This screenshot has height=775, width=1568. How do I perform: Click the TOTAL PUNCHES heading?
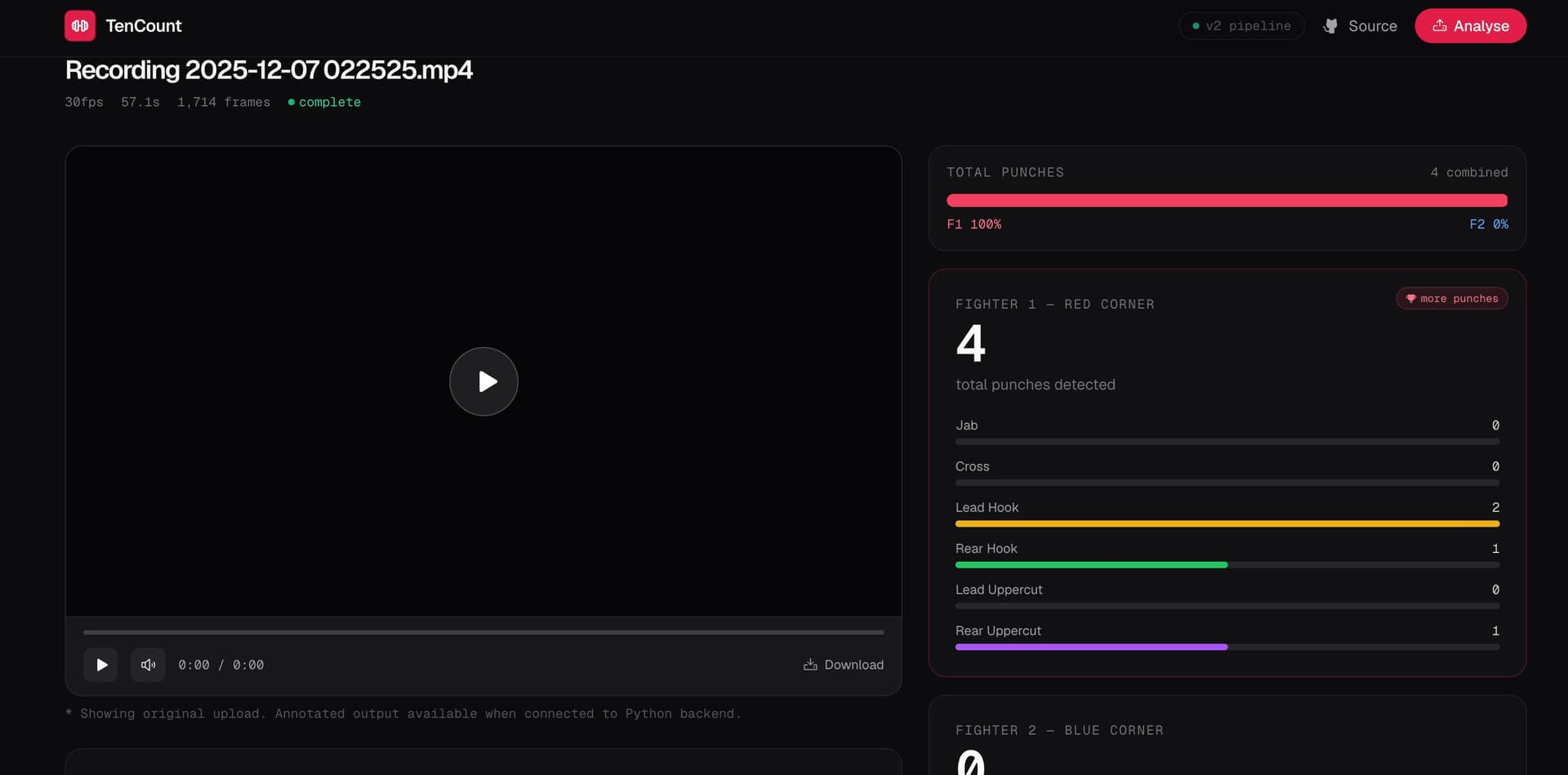point(1005,172)
